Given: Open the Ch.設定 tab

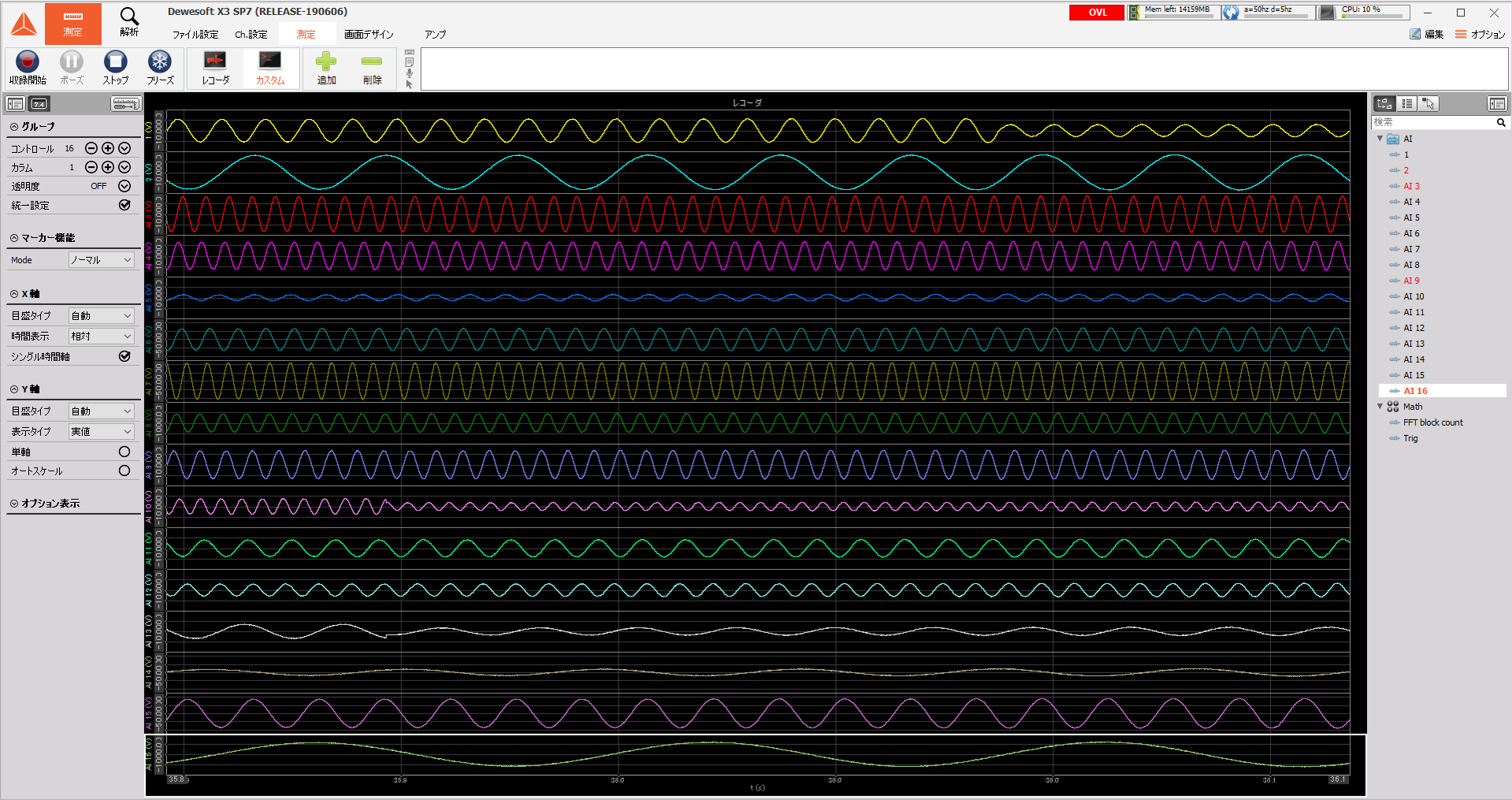Looking at the screenshot, I should (x=251, y=35).
